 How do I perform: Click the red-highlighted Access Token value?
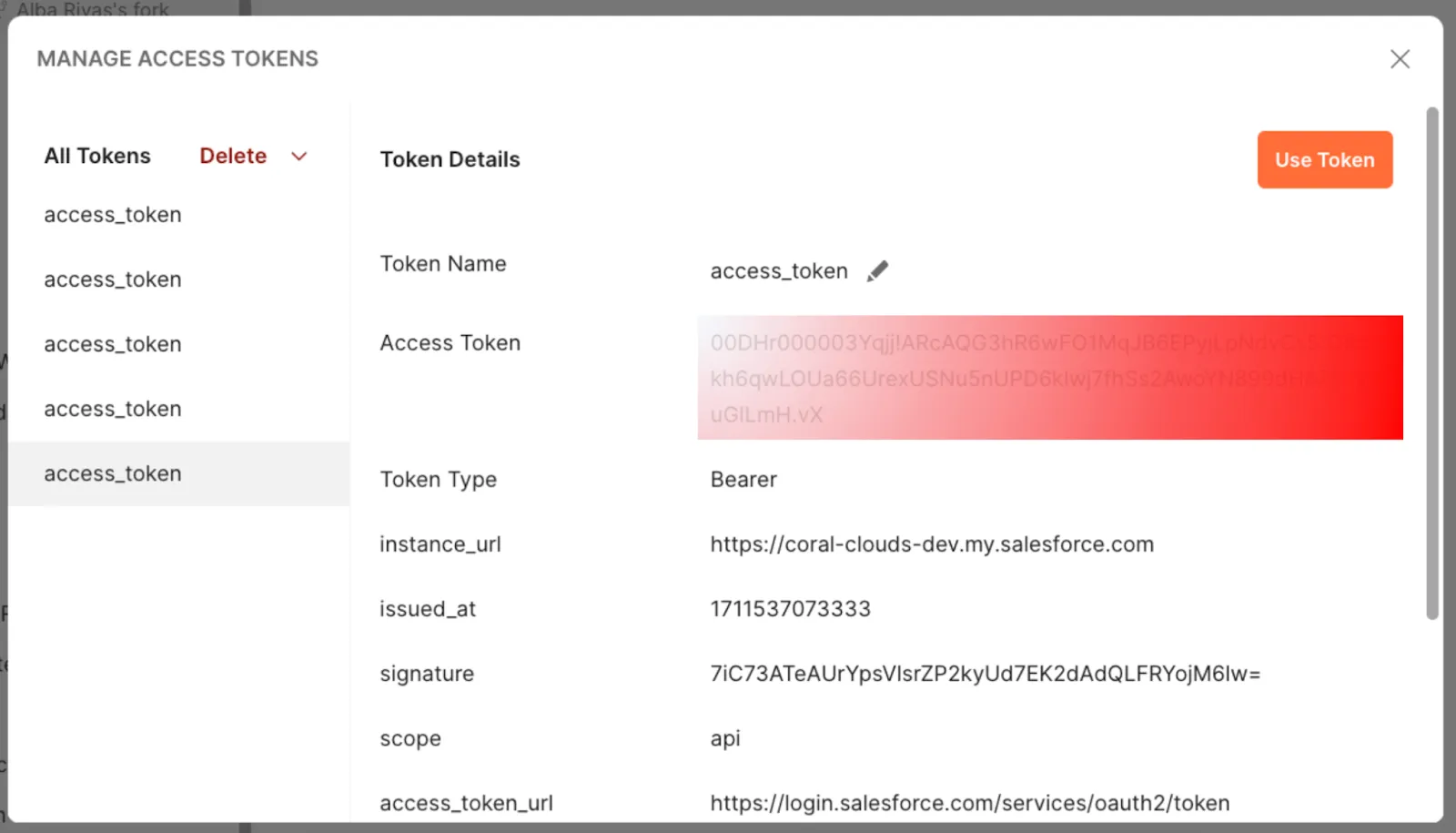[x=1049, y=378]
